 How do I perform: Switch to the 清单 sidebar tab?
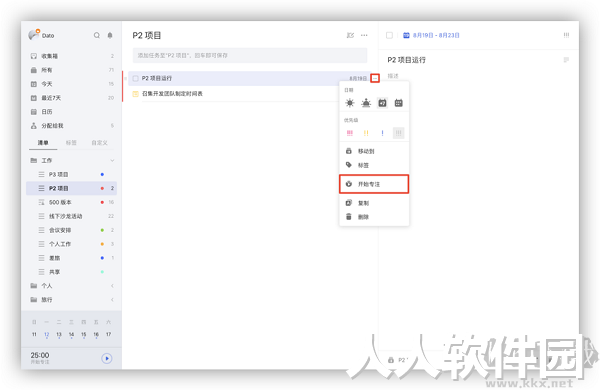click(43, 143)
